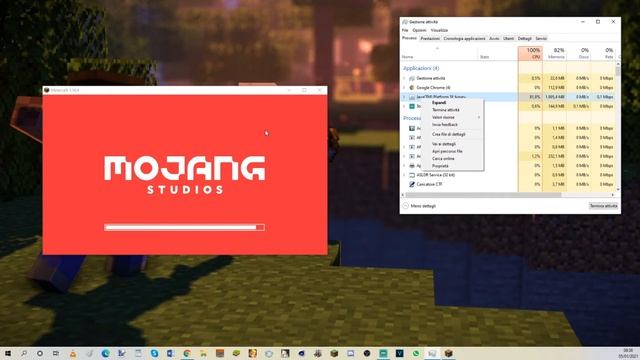Click Gestione attività row icon

[x=412, y=78]
